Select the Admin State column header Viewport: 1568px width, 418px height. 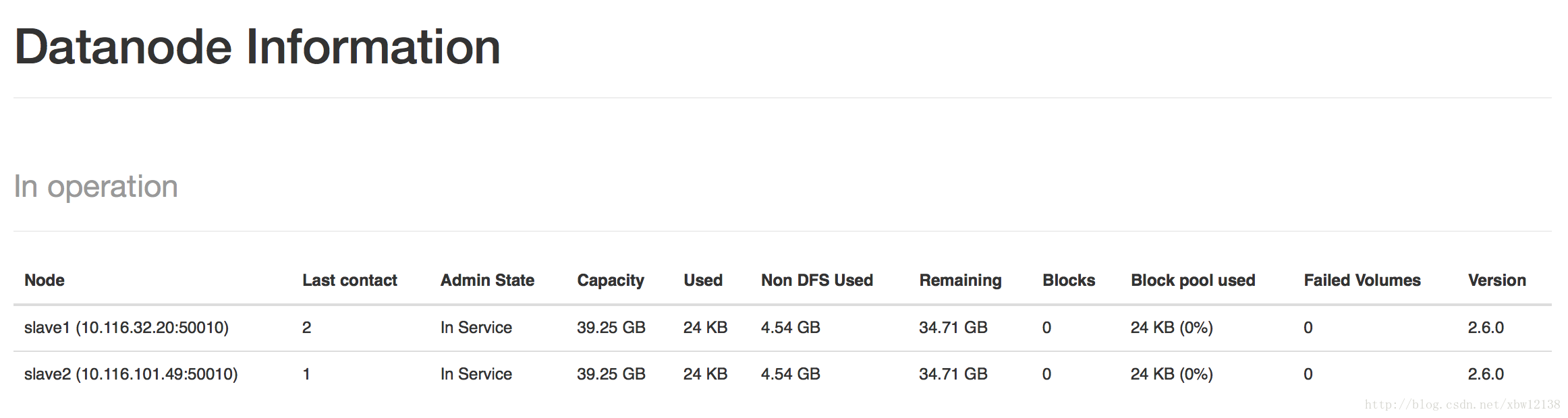pos(487,280)
